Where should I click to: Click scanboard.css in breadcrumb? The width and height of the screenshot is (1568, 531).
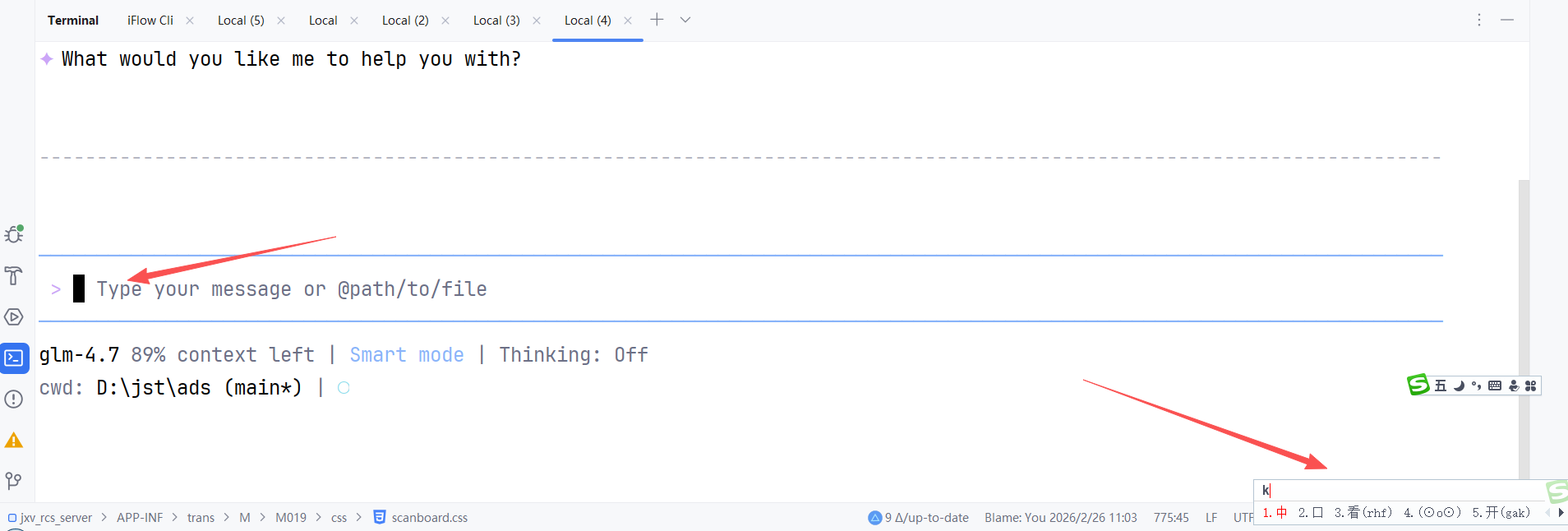click(429, 518)
